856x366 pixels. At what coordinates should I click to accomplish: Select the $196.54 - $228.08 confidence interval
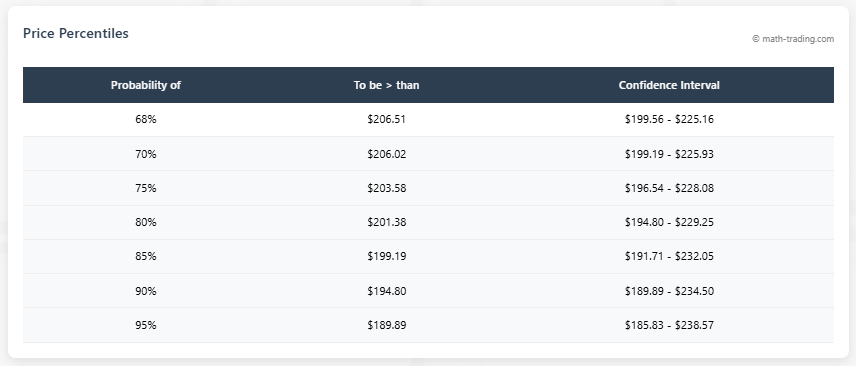click(669, 188)
